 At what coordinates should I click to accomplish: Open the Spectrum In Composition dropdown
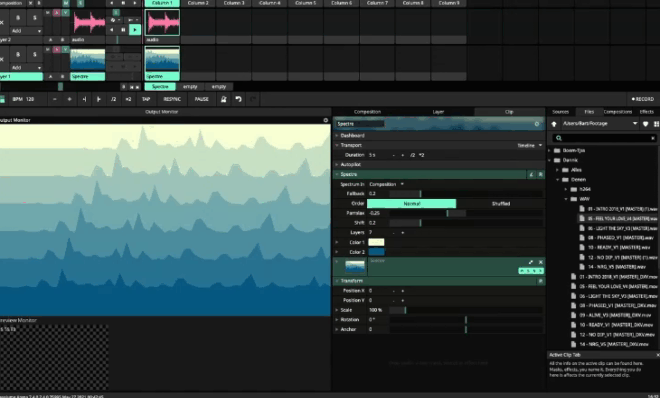coord(386,184)
